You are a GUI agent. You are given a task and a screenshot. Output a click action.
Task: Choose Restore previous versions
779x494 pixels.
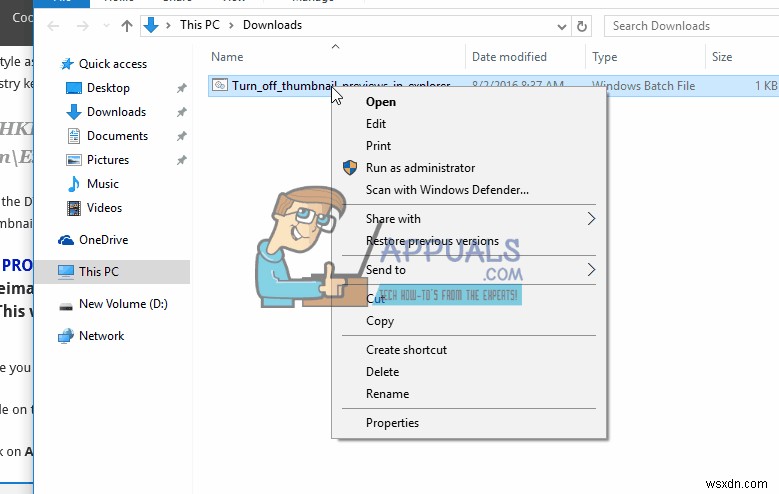pyautogui.click(x=432, y=241)
